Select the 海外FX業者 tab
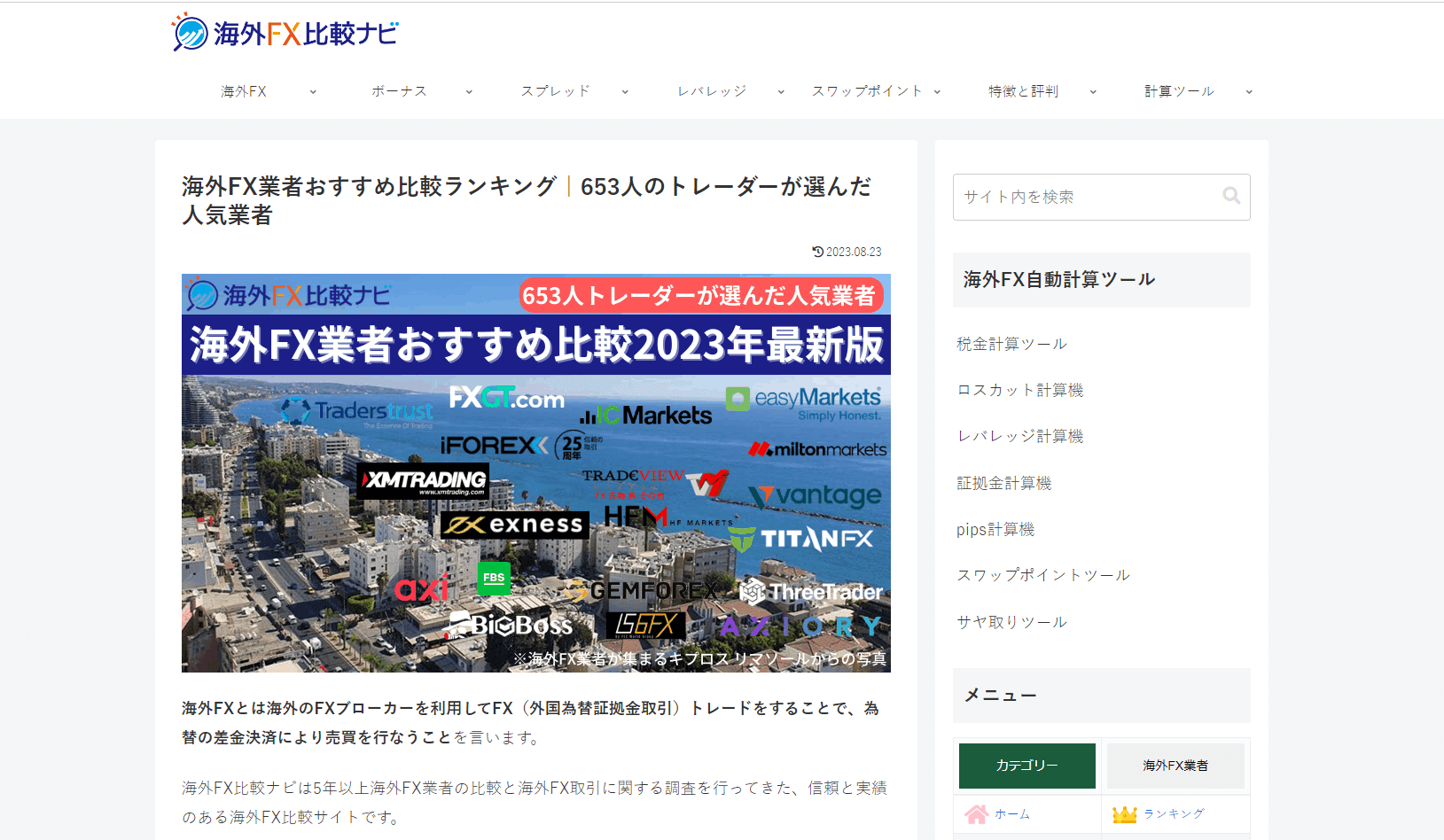The height and width of the screenshot is (840, 1444). [x=1175, y=766]
